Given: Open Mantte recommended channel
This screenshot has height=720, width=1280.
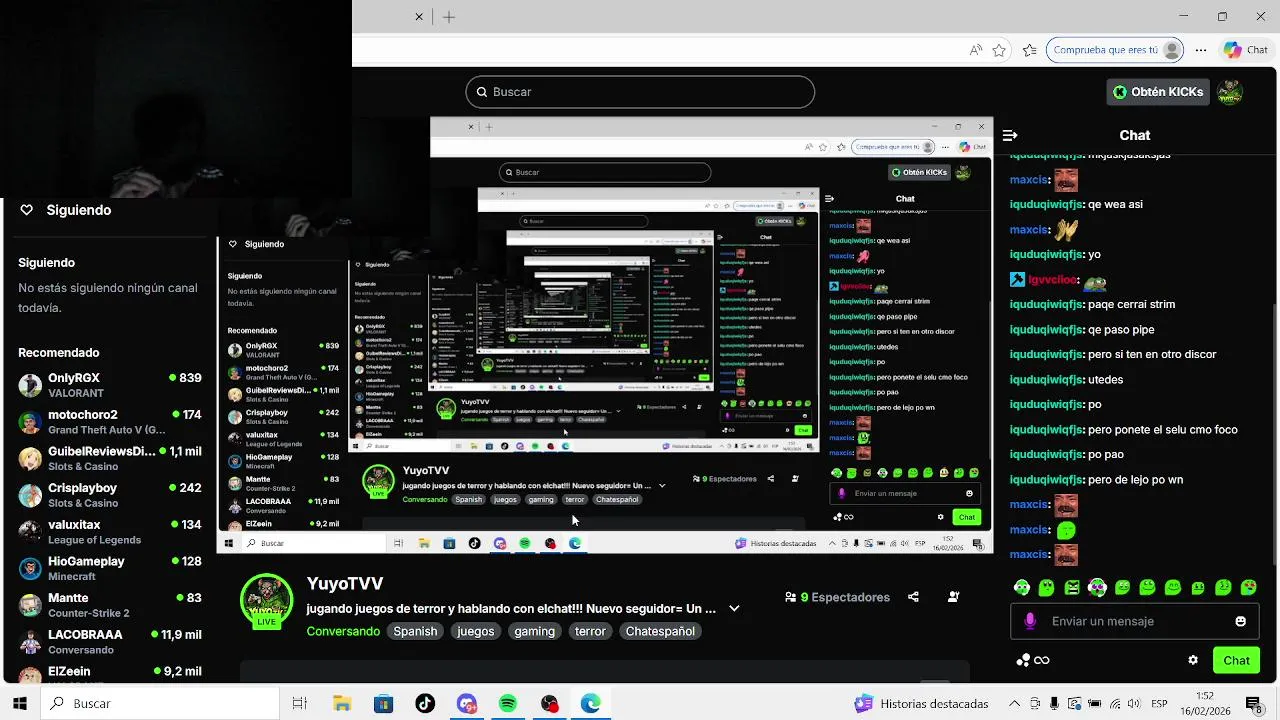Looking at the screenshot, I should click(110, 605).
